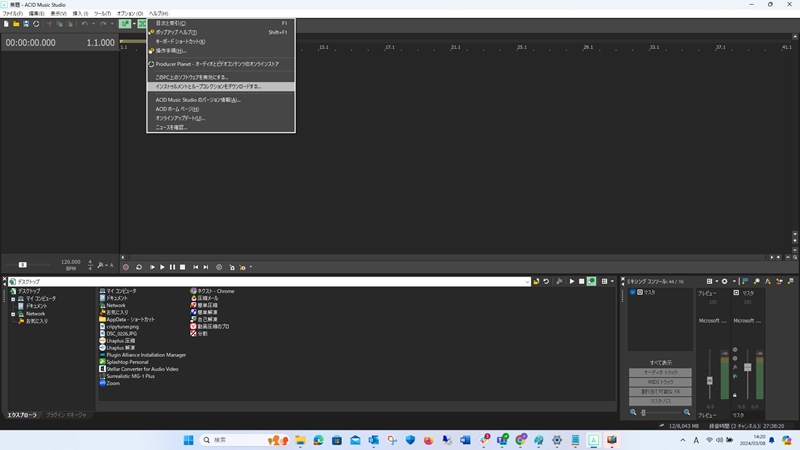Click すべて表示 in mixing console
The width and height of the screenshot is (800, 450).
660,363
